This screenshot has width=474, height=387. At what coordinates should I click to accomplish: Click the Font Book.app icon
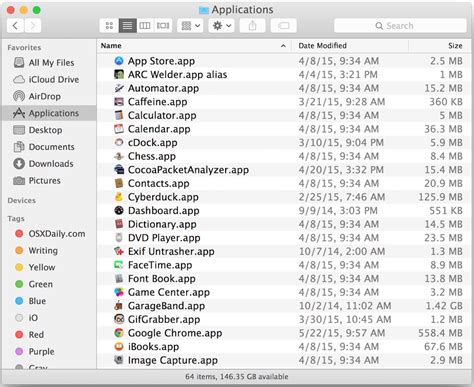pyautogui.click(x=119, y=278)
